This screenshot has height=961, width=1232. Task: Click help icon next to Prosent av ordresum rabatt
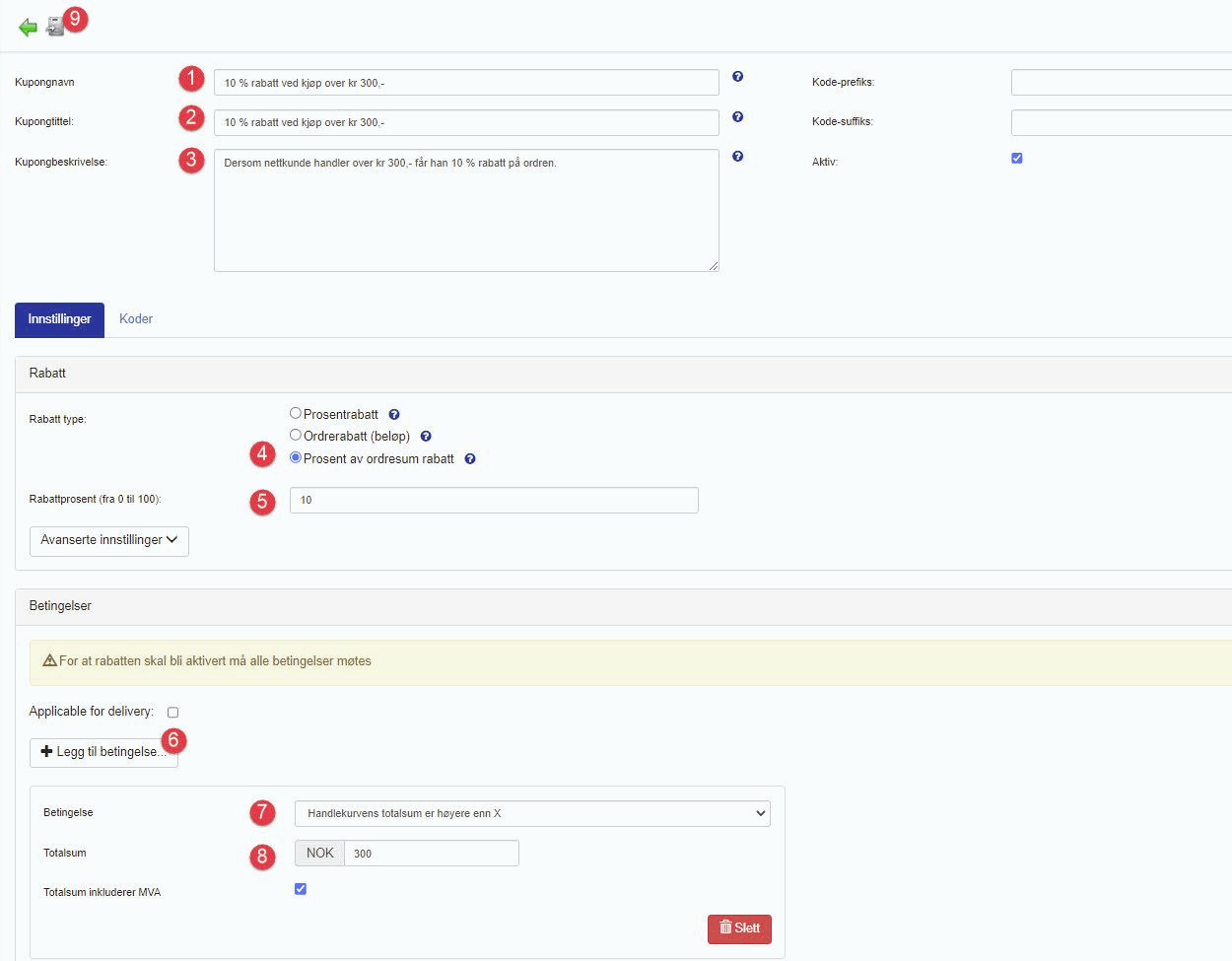pos(470,459)
